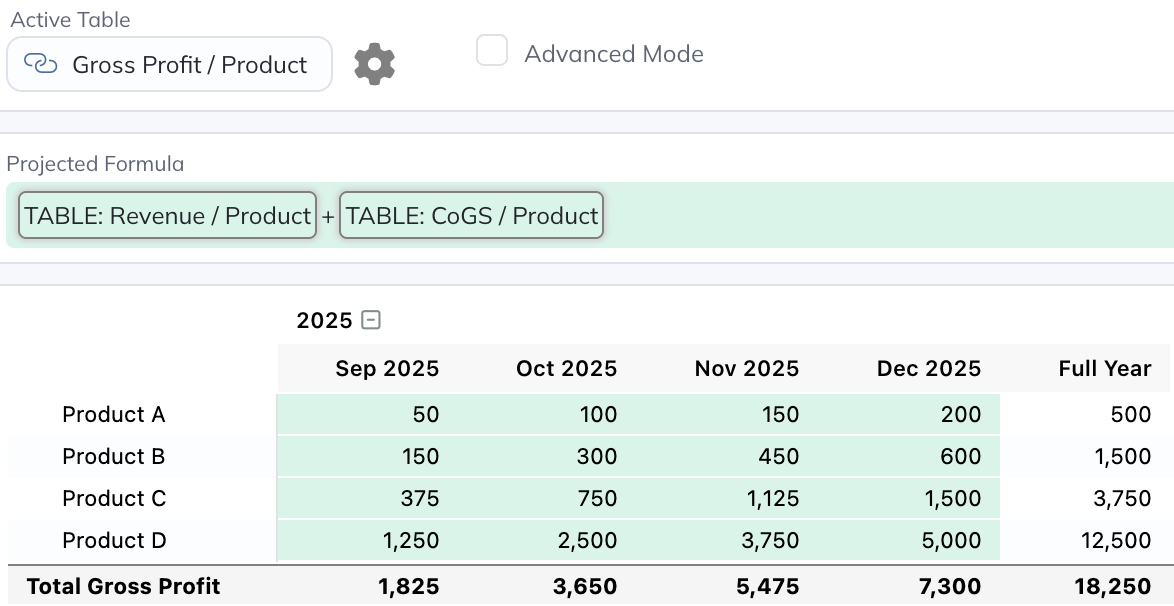This screenshot has width=1174, height=606.
Task: Select the Oct 2025 column header
Action: point(566,369)
